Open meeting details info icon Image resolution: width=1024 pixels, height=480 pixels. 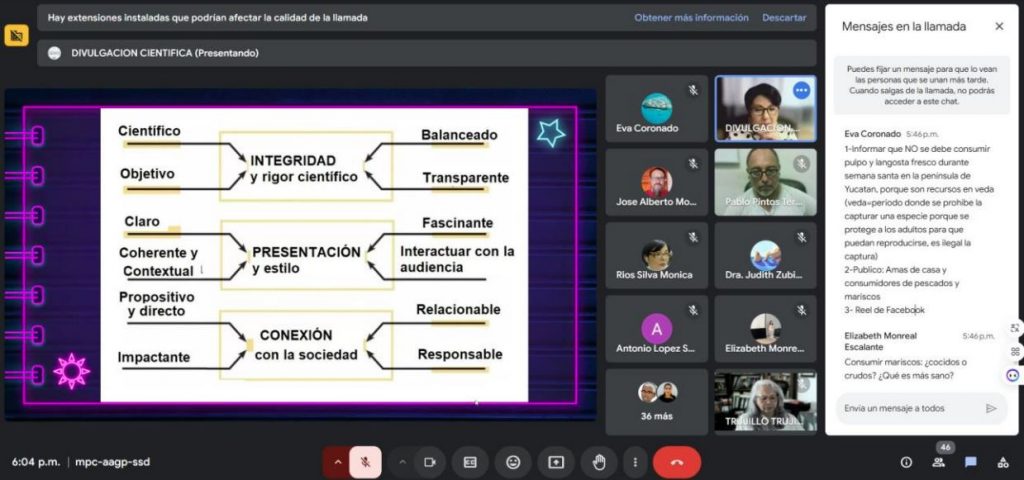906,462
